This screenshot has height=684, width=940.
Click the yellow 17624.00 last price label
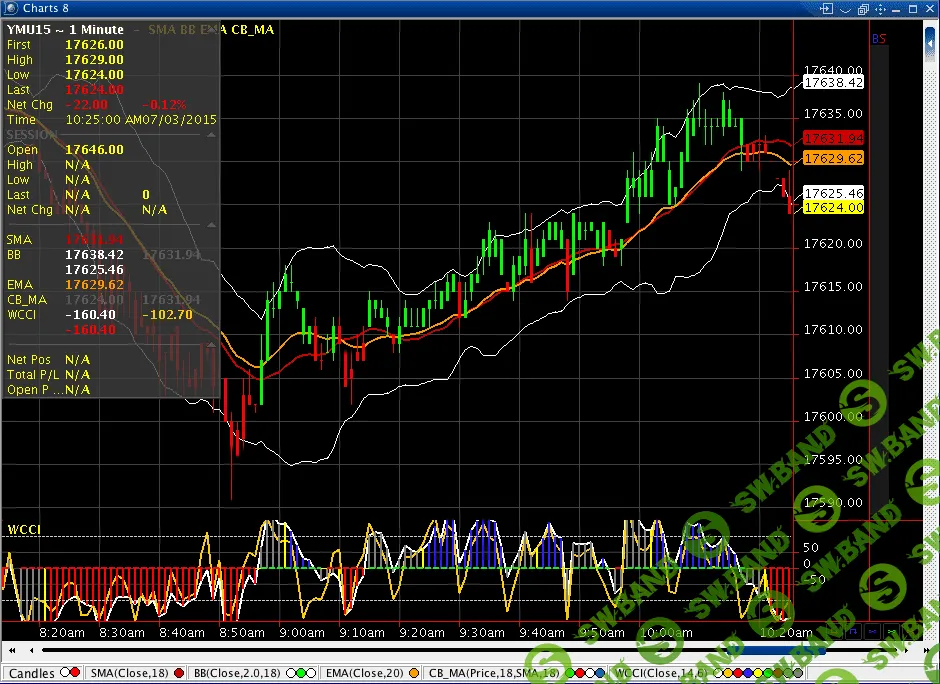tap(833, 207)
